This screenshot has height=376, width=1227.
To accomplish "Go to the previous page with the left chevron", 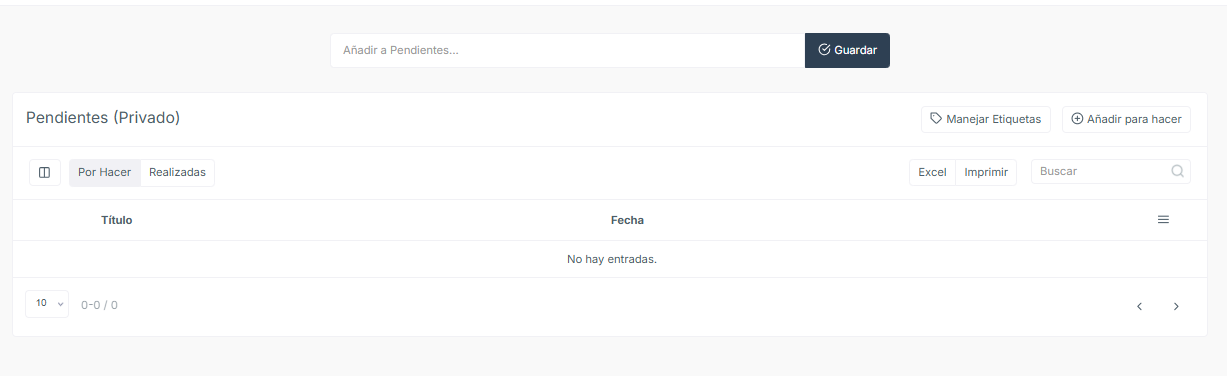I will [1139, 306].
